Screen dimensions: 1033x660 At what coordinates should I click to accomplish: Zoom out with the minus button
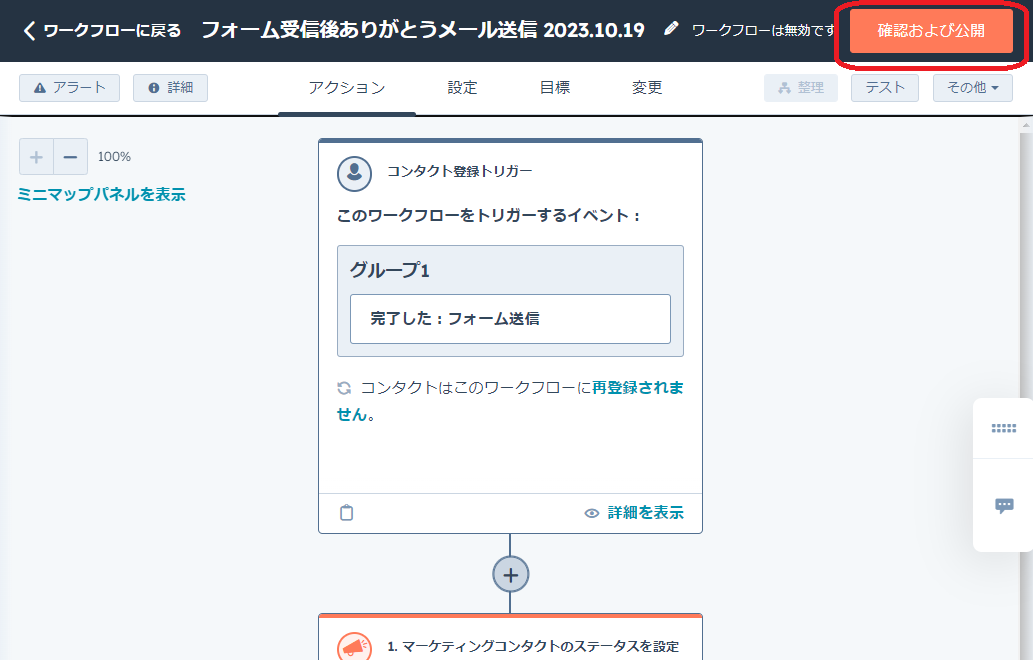pos(70,157)
